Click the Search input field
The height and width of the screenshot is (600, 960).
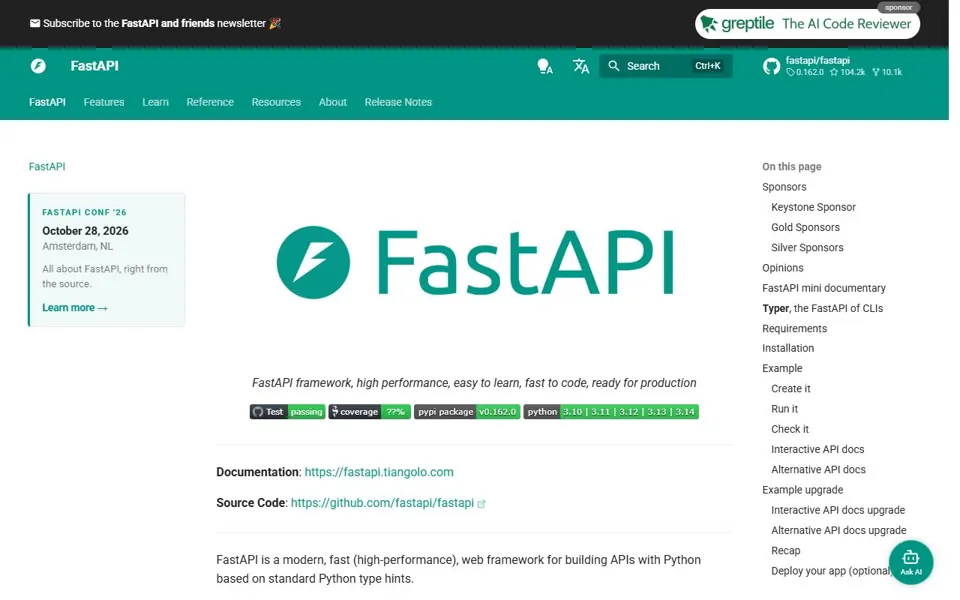click(666, 66)
